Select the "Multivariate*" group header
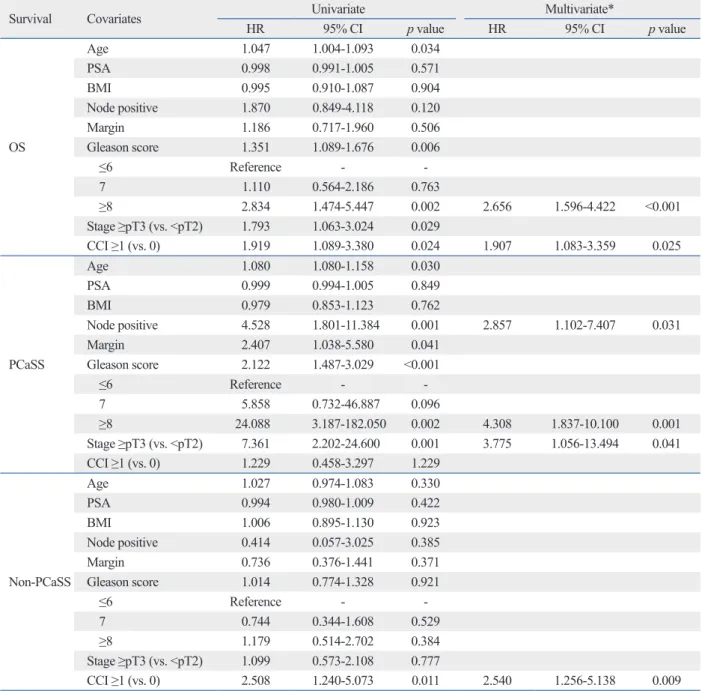702x691 pixels. tap(579, 9)
